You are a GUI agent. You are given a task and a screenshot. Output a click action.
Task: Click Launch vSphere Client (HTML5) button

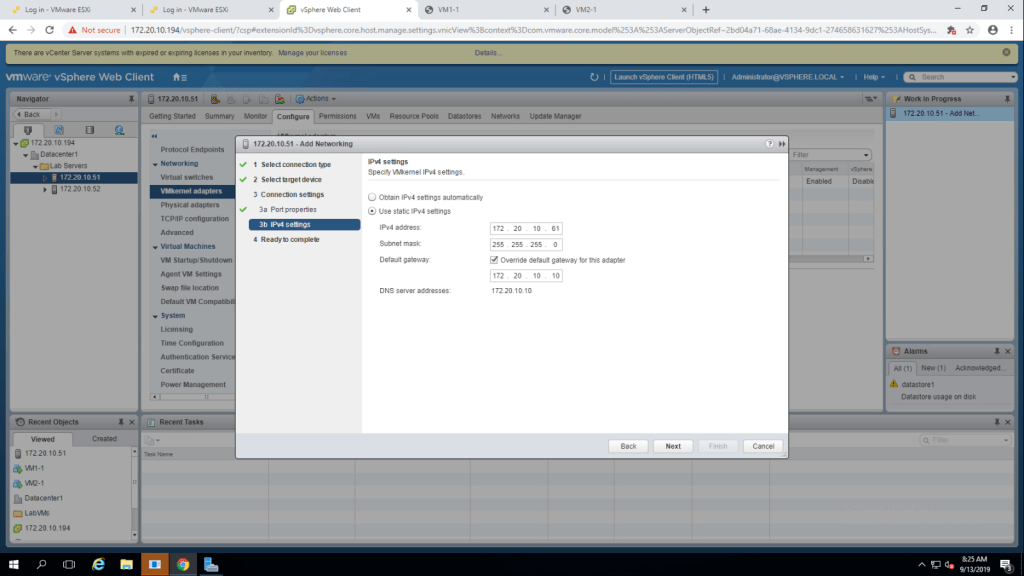coord(665,77)
